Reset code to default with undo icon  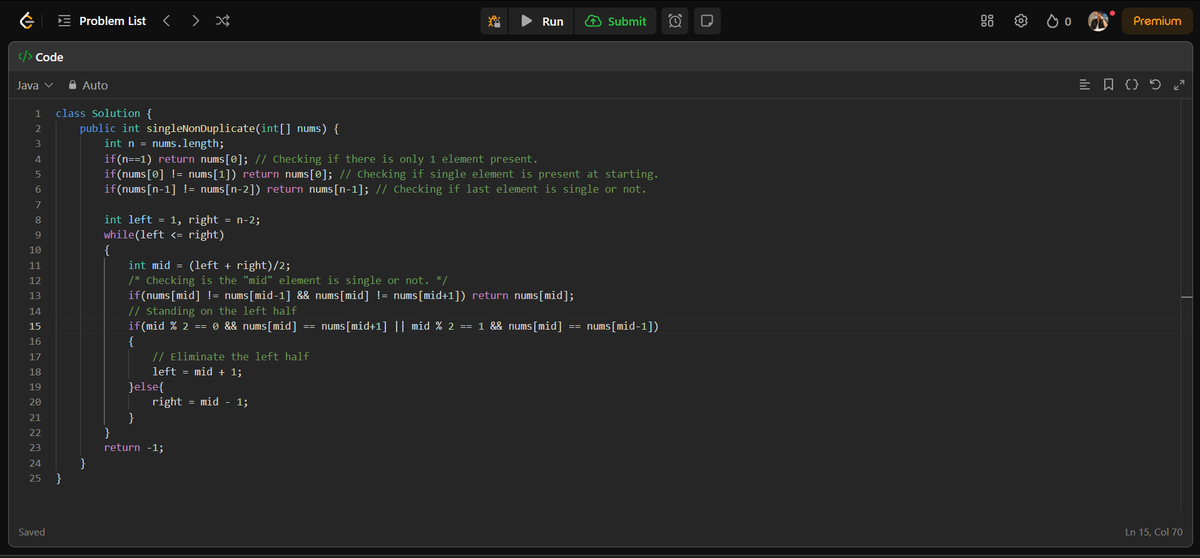tap(1156, 86)
